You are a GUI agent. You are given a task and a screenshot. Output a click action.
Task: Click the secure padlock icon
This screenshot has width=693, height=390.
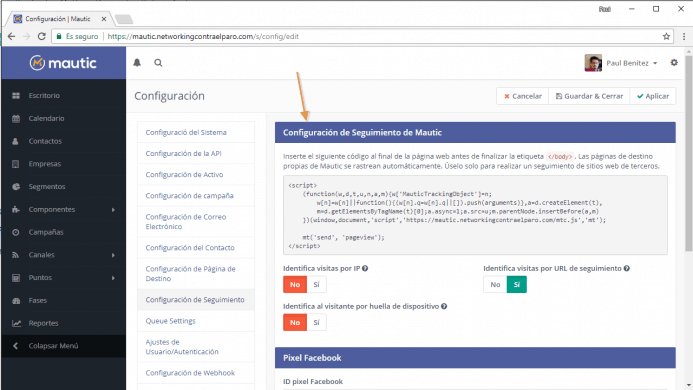tap(59, 37)
